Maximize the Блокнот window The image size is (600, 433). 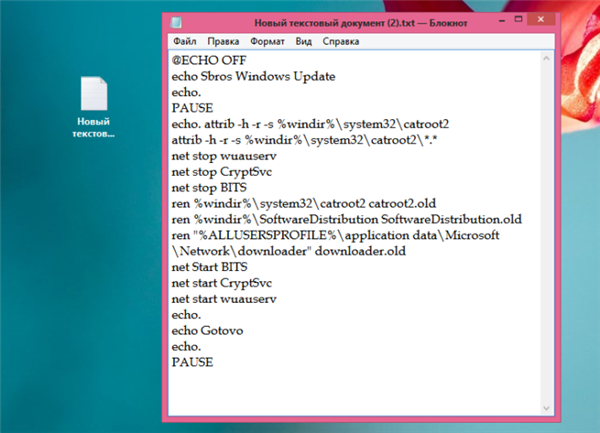click(x=518, y=20)
